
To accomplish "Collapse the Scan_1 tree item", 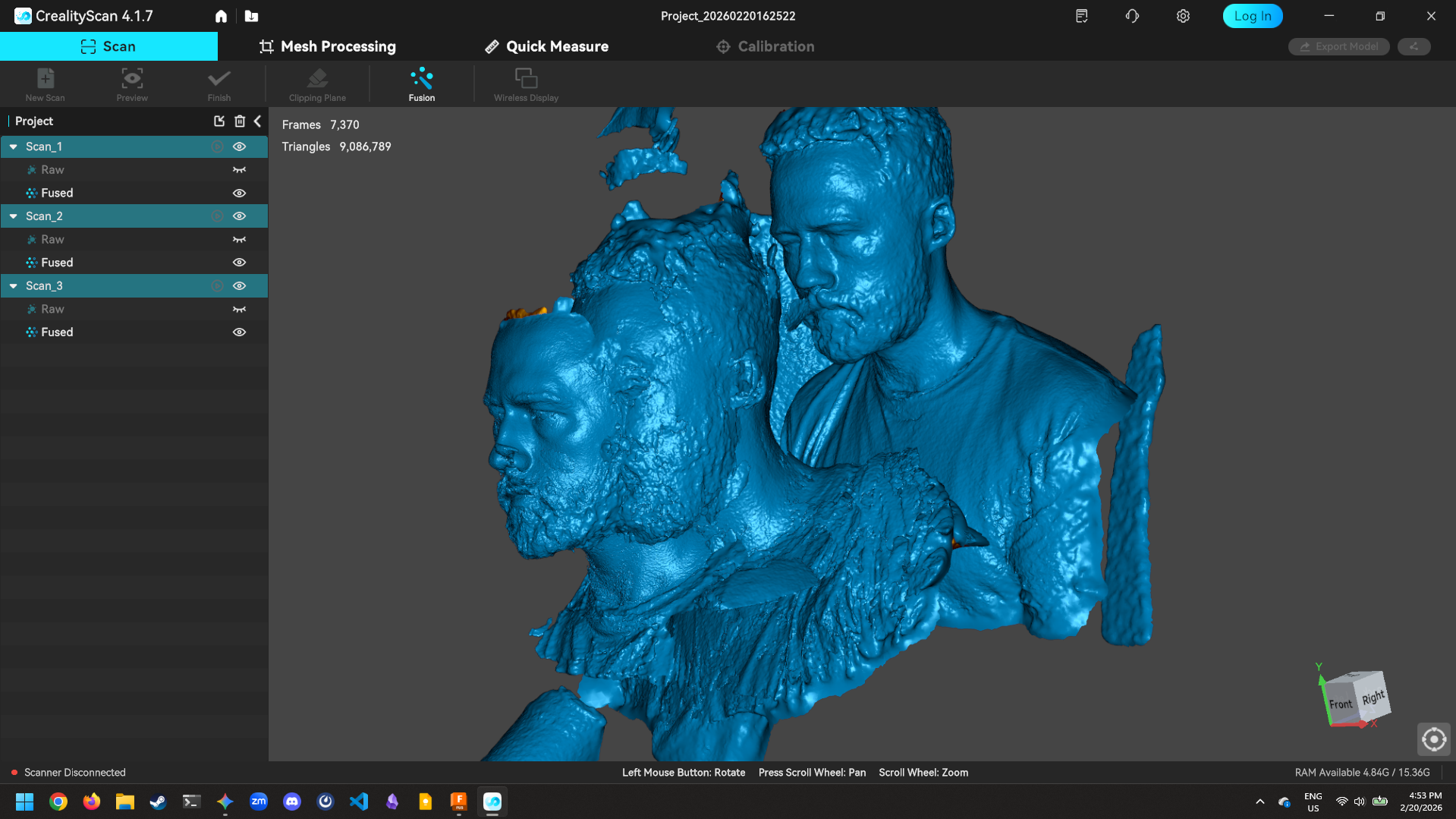I will (13, 146).
